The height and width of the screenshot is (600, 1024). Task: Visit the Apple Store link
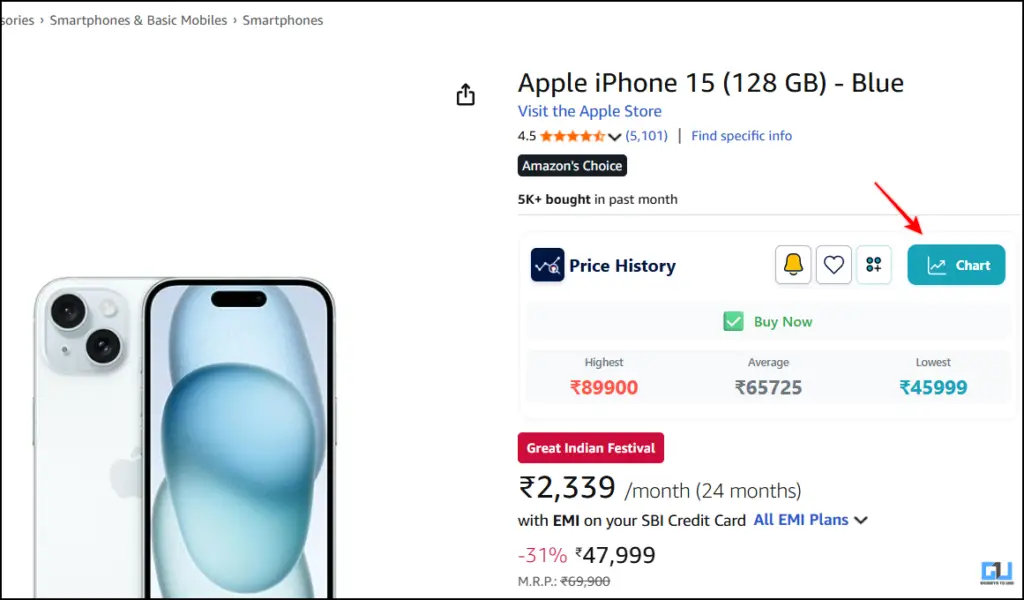pyautogui.click(x=589, y=111)
